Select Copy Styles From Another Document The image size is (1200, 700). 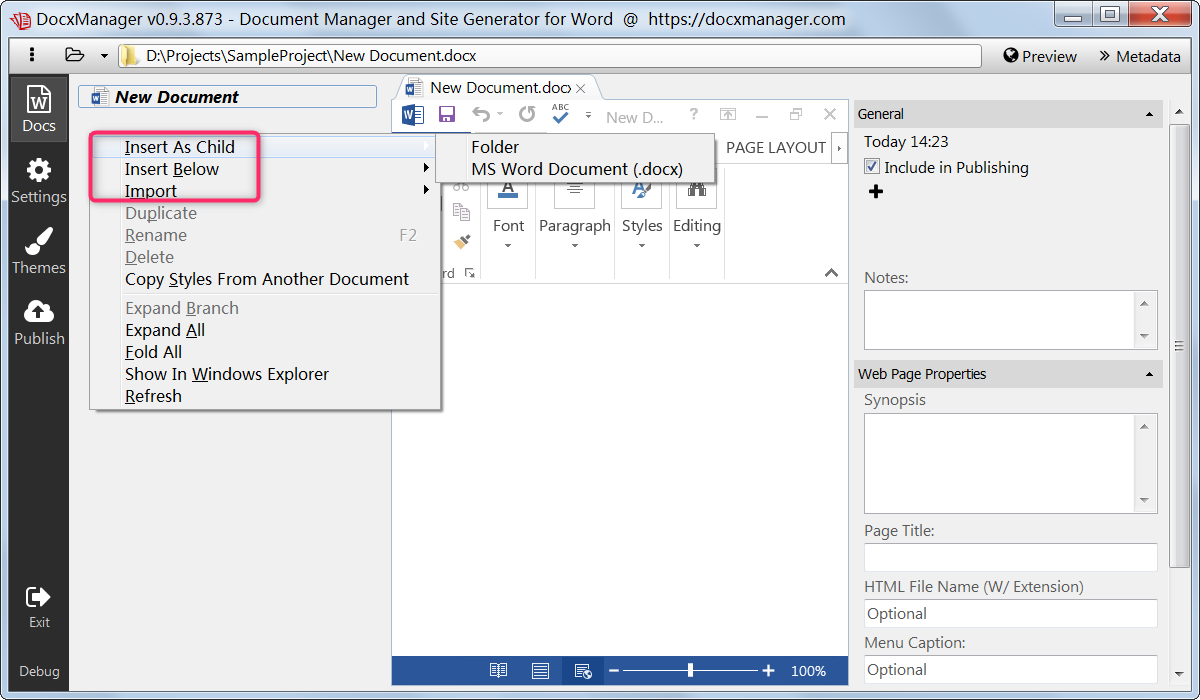[265, 279]
